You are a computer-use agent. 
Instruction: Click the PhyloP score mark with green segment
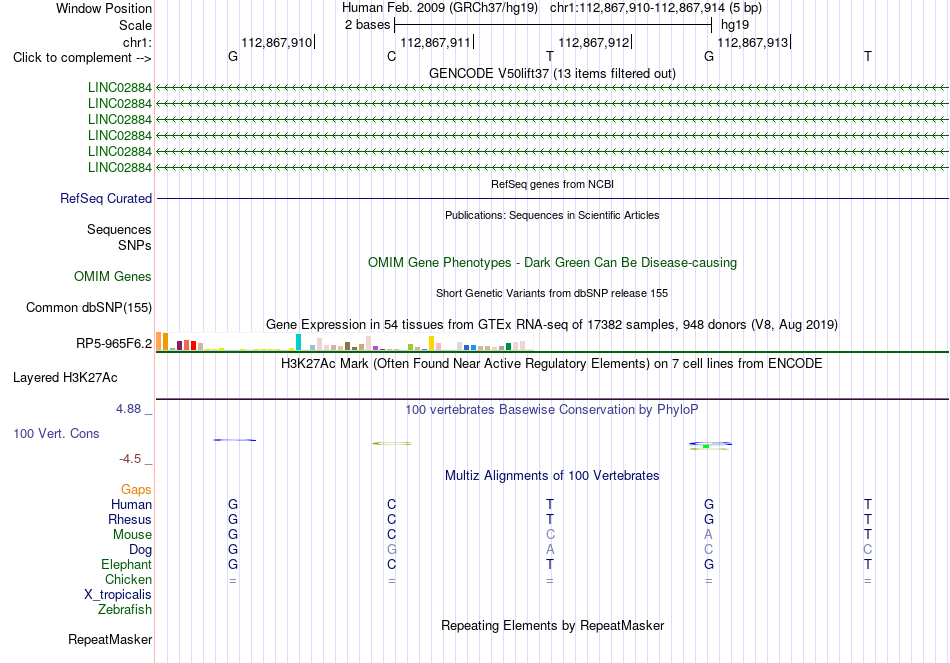(710, 446)
